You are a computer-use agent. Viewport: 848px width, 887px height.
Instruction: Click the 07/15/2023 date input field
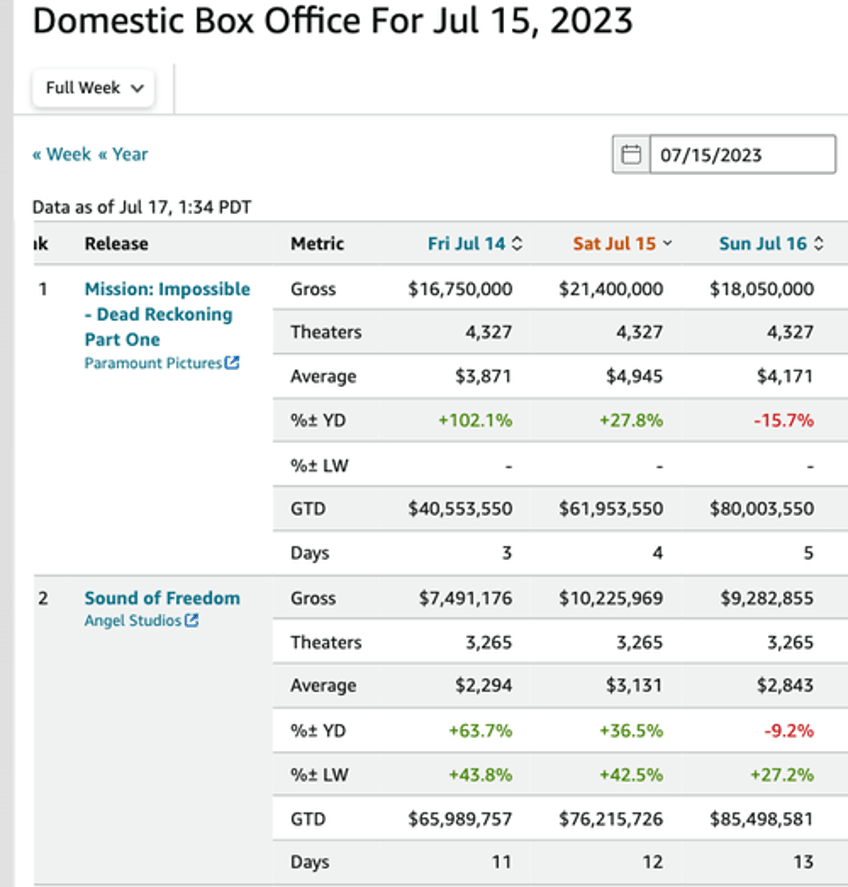click(742, 154)
